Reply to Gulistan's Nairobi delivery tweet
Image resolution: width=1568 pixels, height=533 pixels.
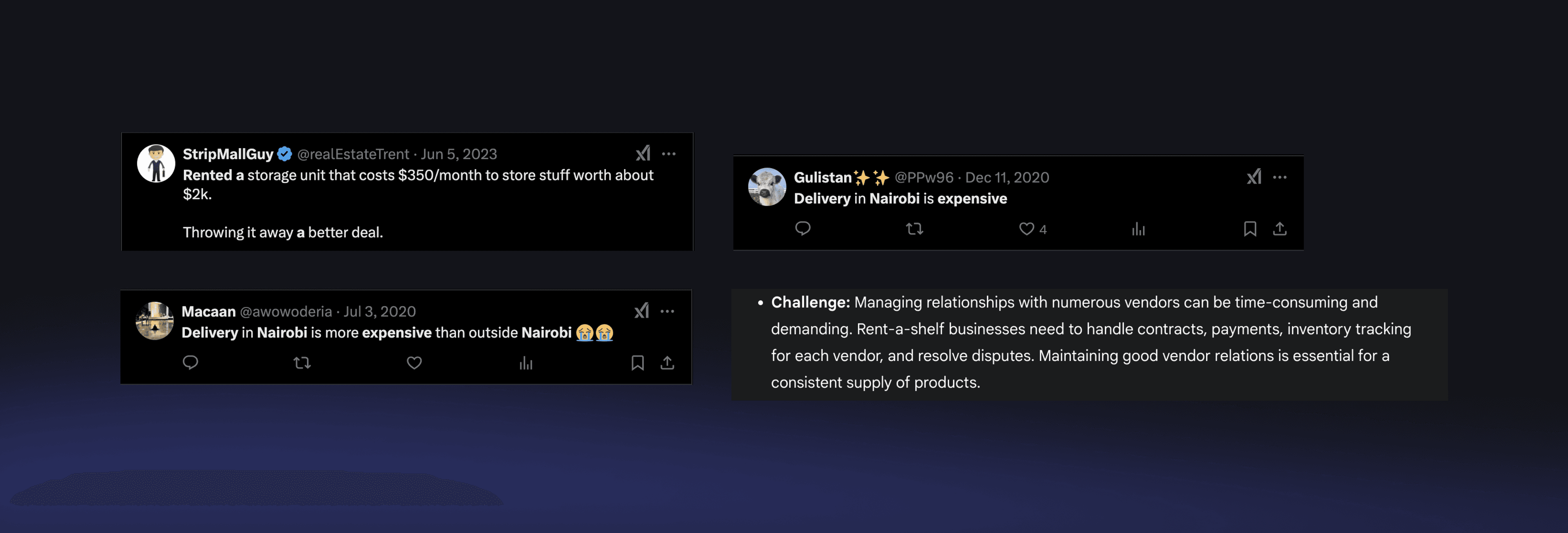click(x=803, y=229)
